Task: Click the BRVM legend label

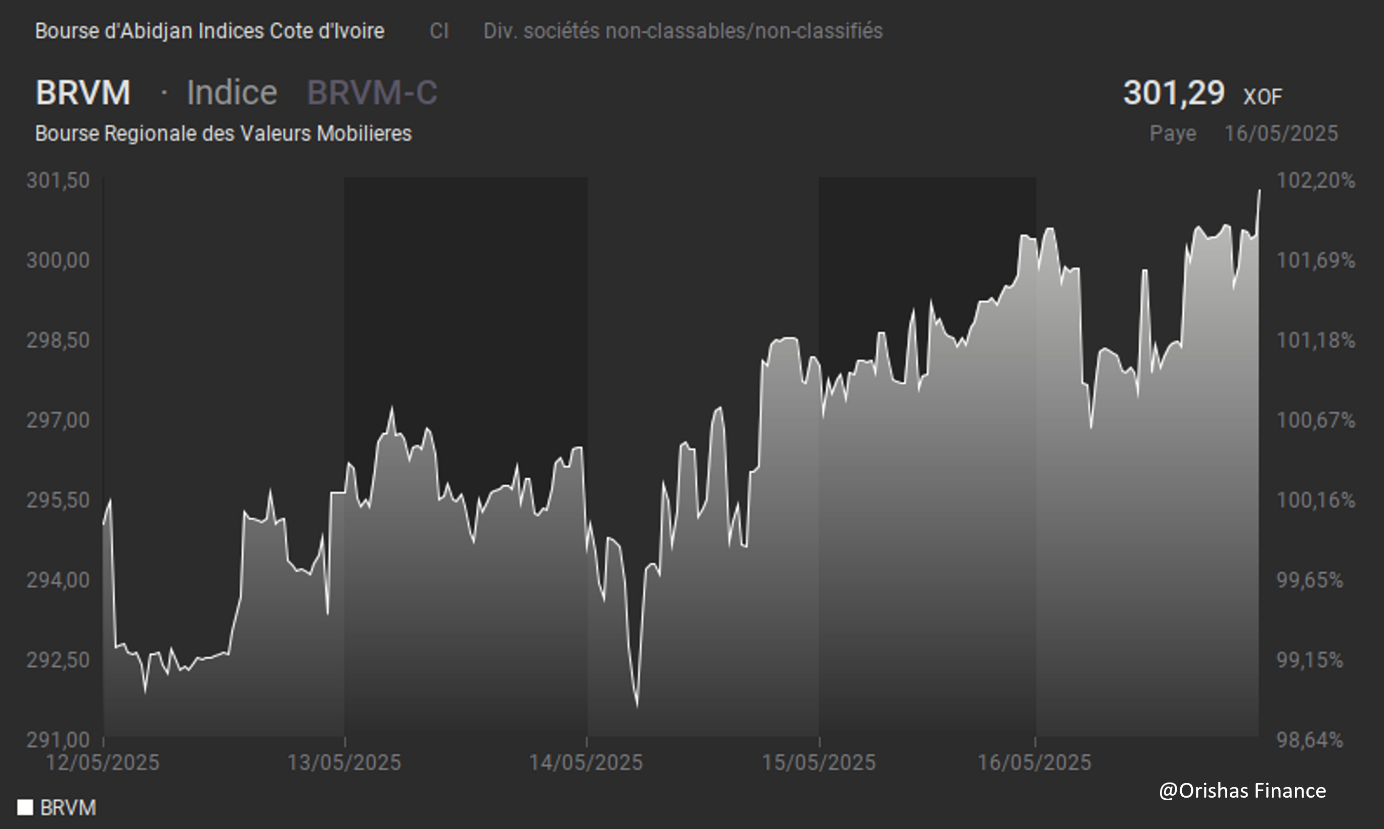Action: 68,808
